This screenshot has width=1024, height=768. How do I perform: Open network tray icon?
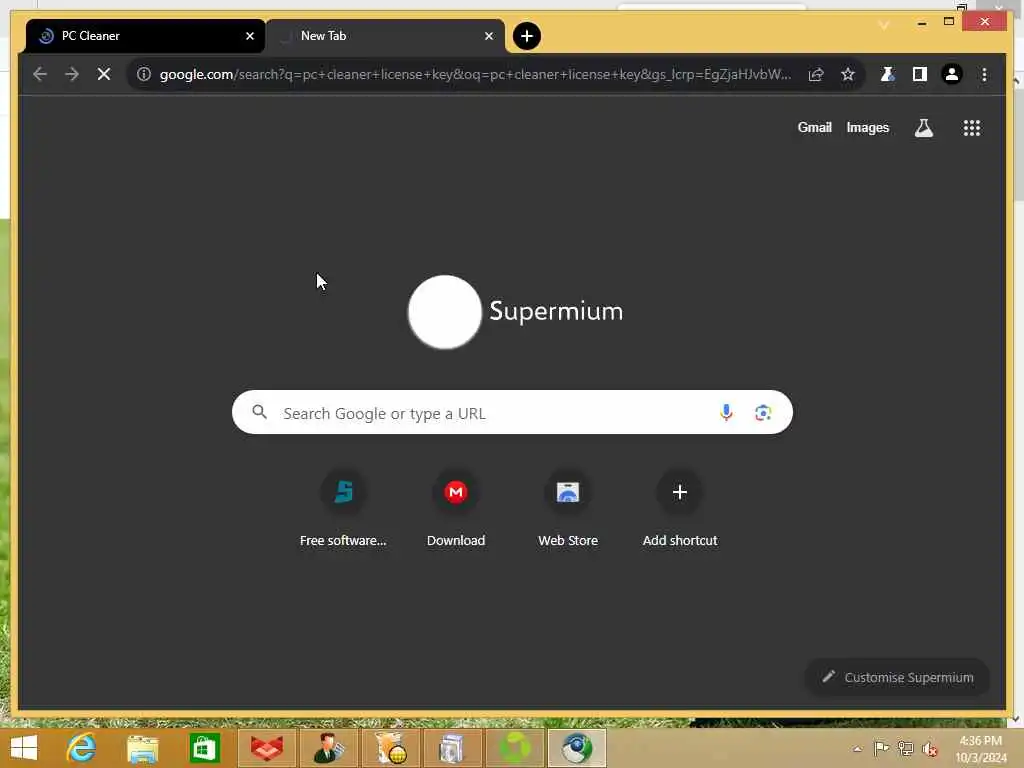[x=905, y=748]
